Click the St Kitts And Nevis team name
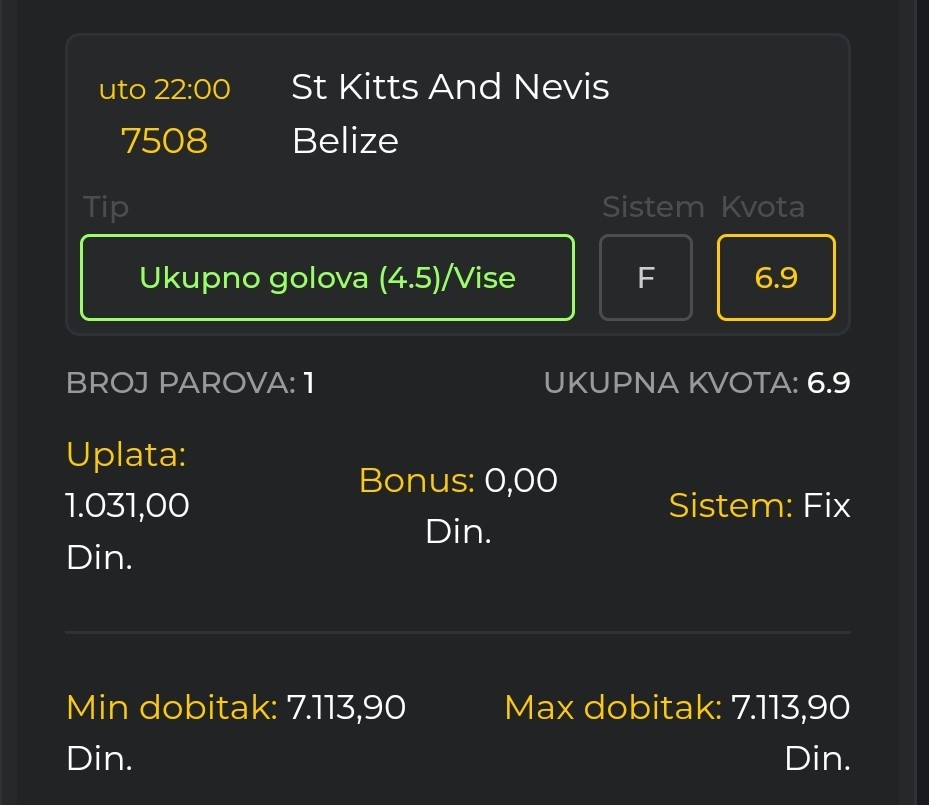The height and width of the screenshot is (805, 929). coord(450,87)
